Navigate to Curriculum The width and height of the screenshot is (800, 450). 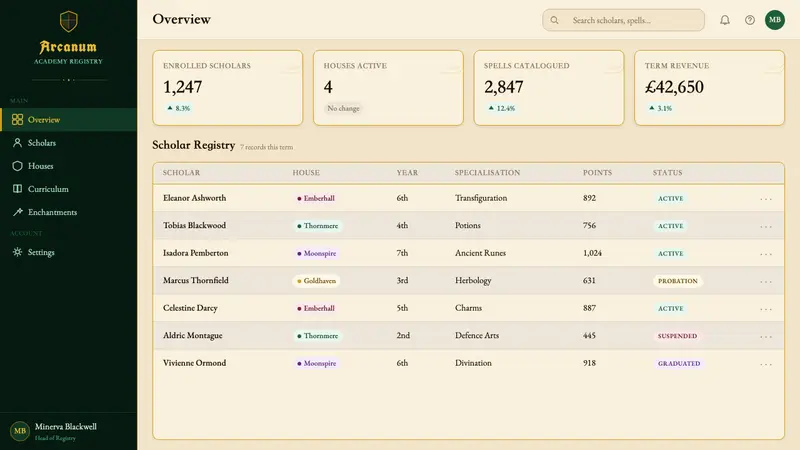68,189
